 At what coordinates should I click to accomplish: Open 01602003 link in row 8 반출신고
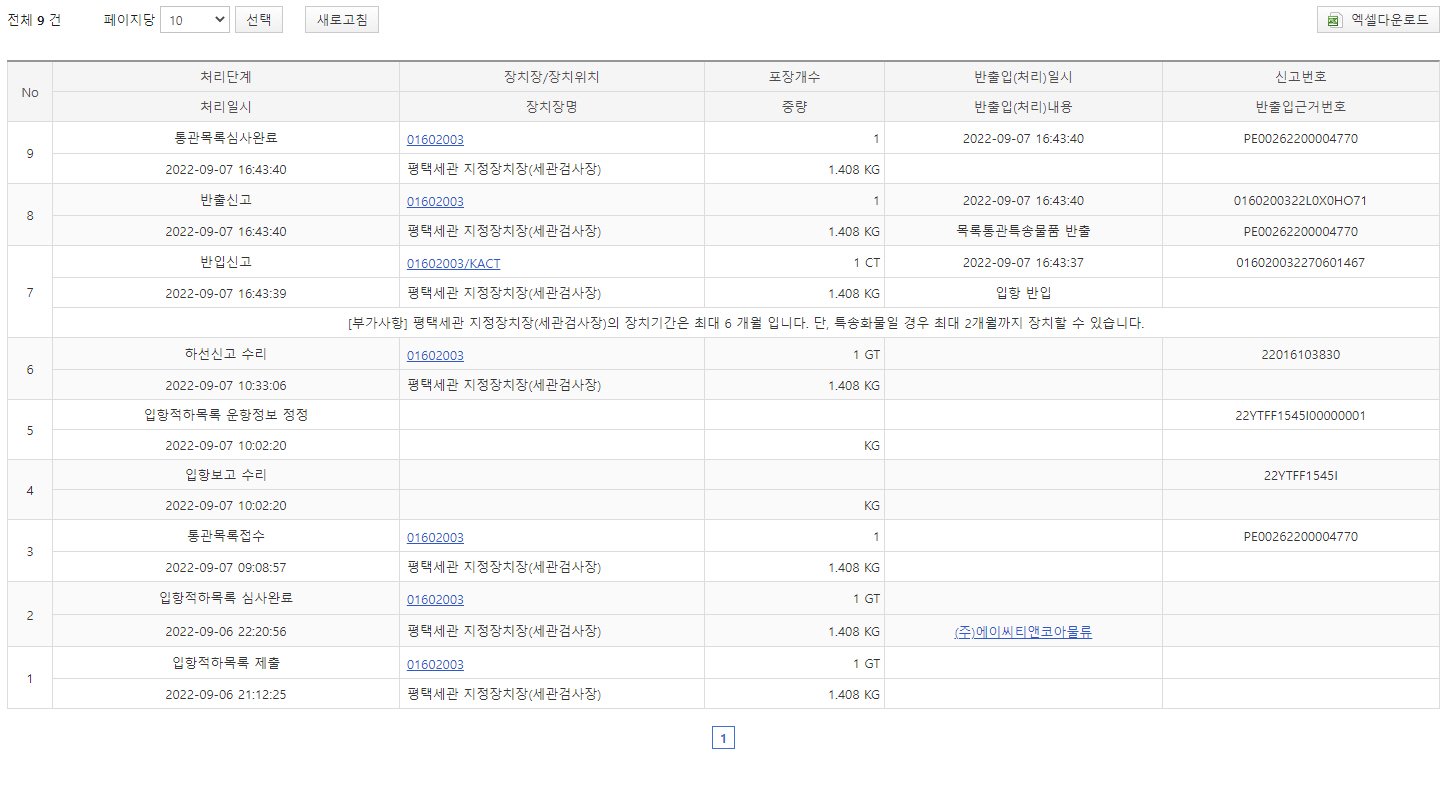point(435,202)
